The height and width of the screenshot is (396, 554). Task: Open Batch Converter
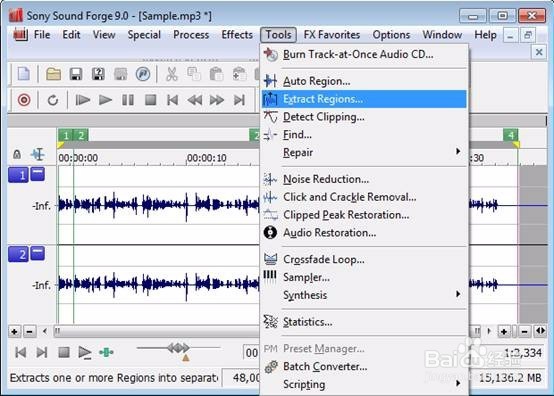click(364, 366)
